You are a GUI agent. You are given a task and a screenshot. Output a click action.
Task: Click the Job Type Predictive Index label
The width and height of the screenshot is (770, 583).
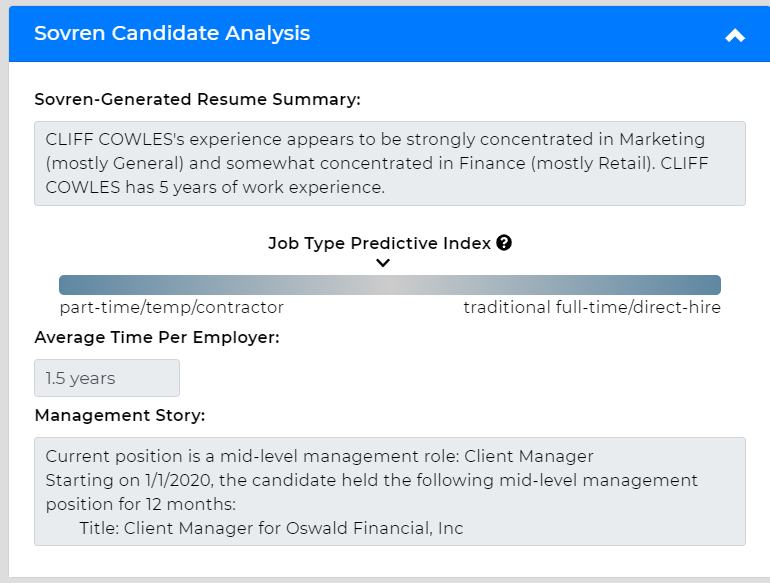379,243
